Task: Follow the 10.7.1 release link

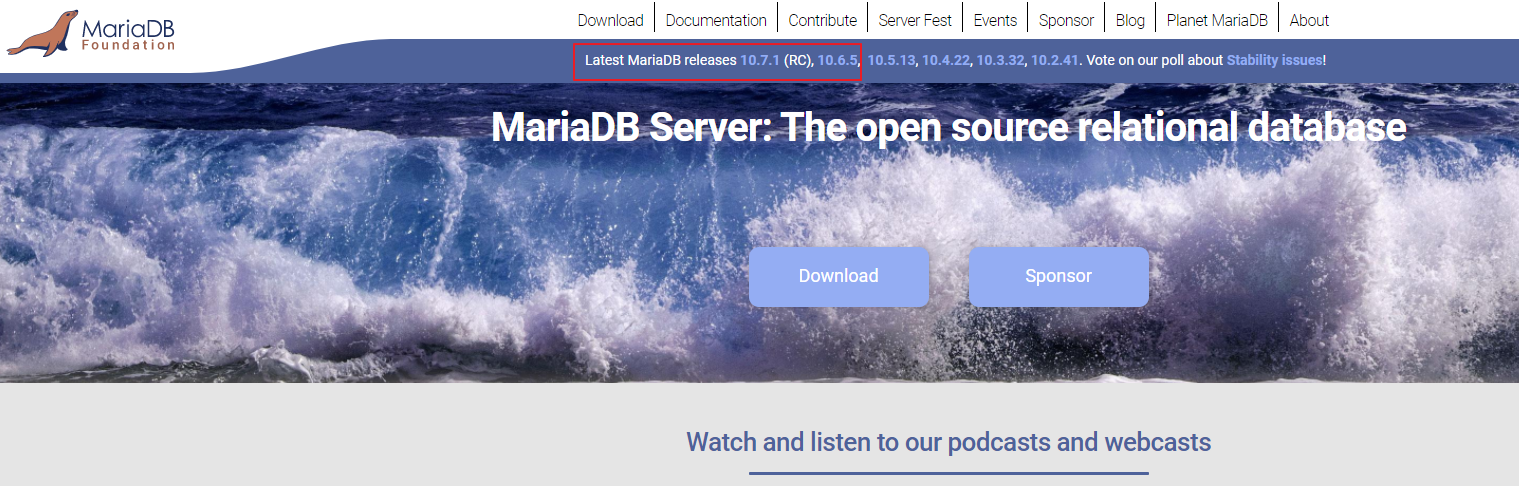Action: coord(759,60)
